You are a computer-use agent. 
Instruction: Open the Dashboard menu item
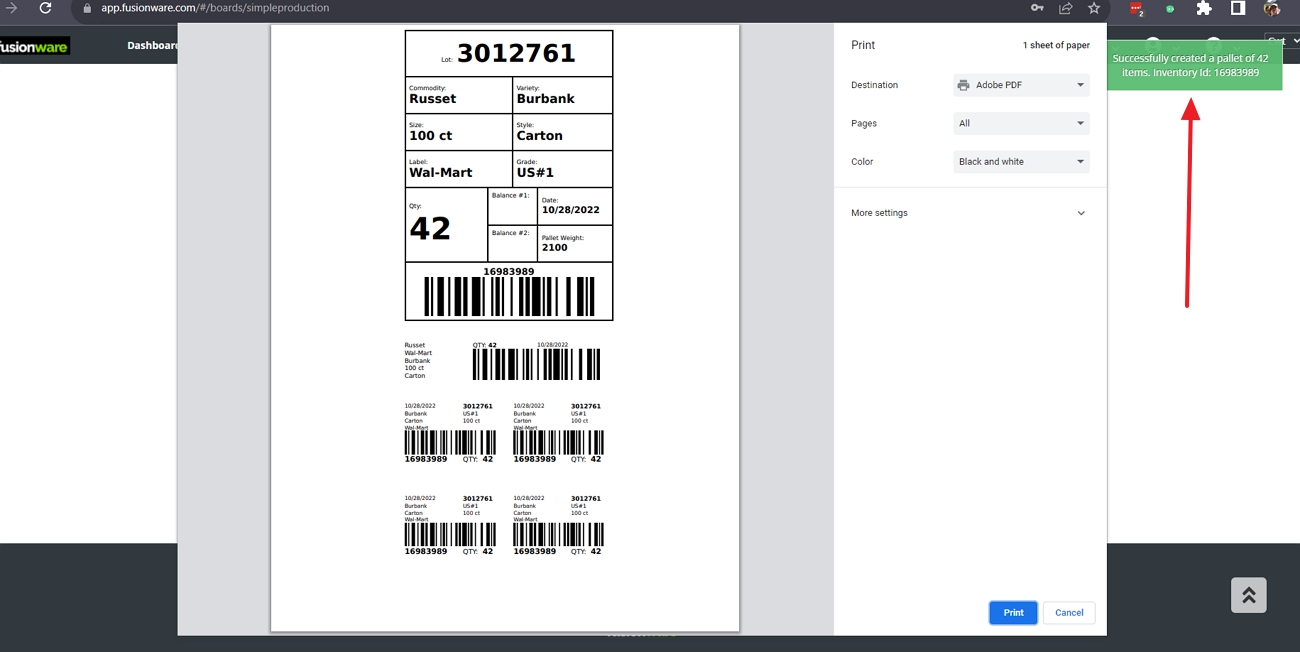(x=152, y=45)
